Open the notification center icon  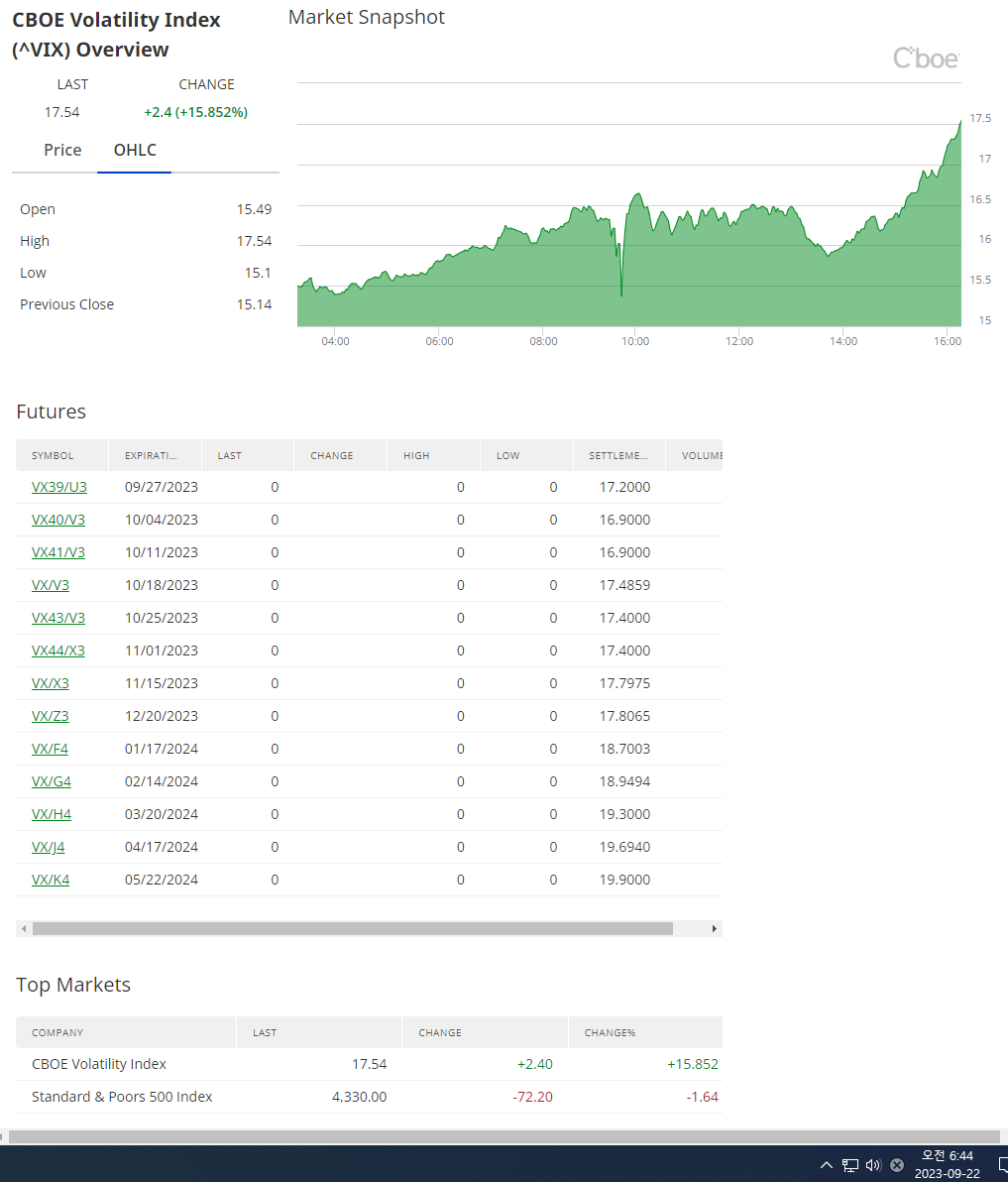(x=1002, y=1165)
